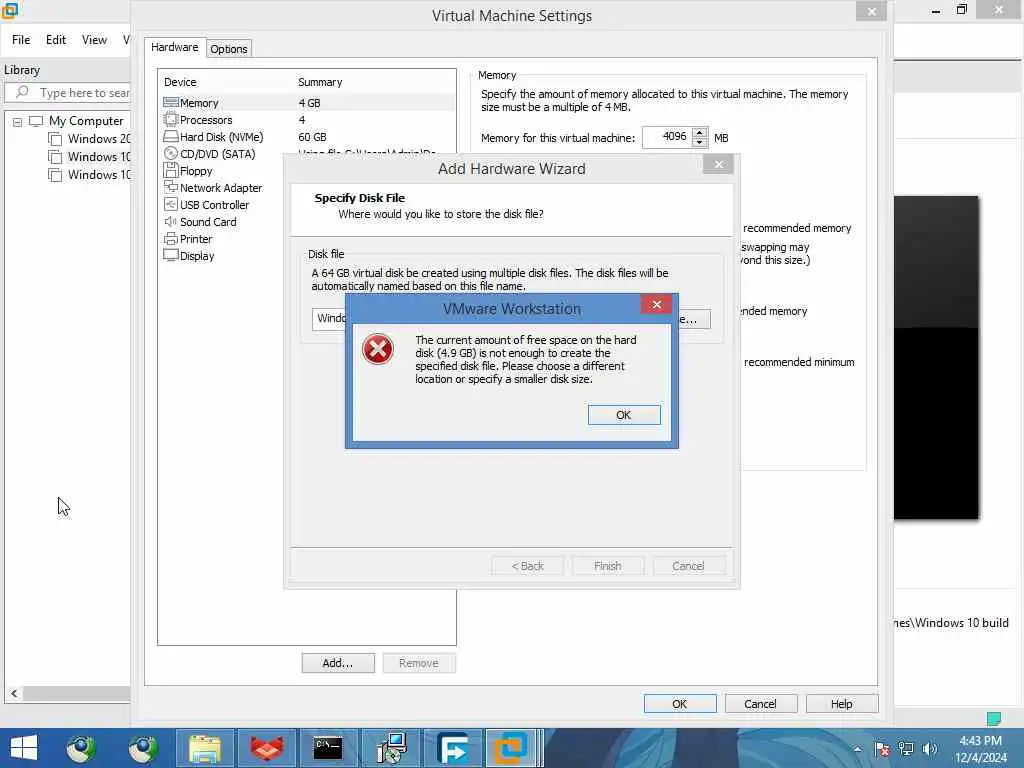Open the File menu
This screenshot has height=768, width=1024.
pos(21,40)
